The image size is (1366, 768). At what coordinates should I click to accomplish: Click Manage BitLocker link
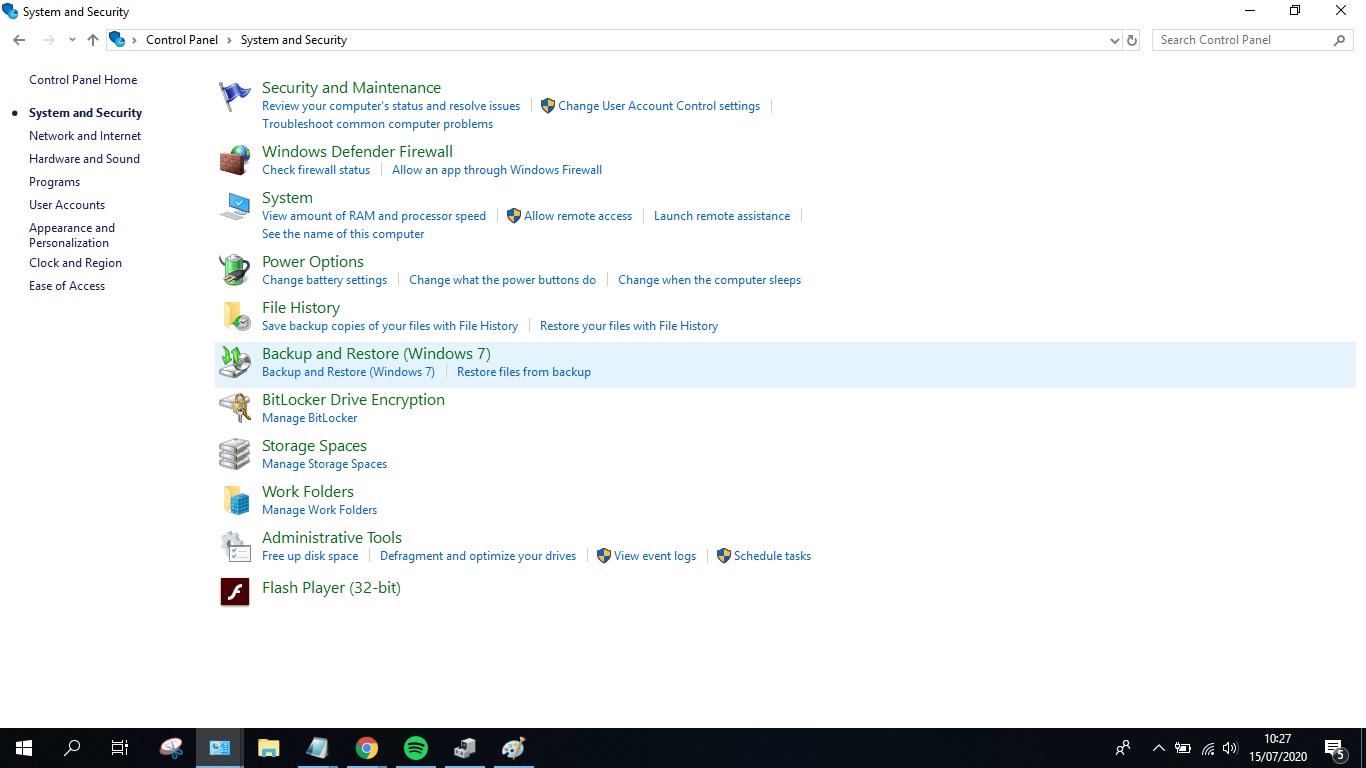point(309,418)
